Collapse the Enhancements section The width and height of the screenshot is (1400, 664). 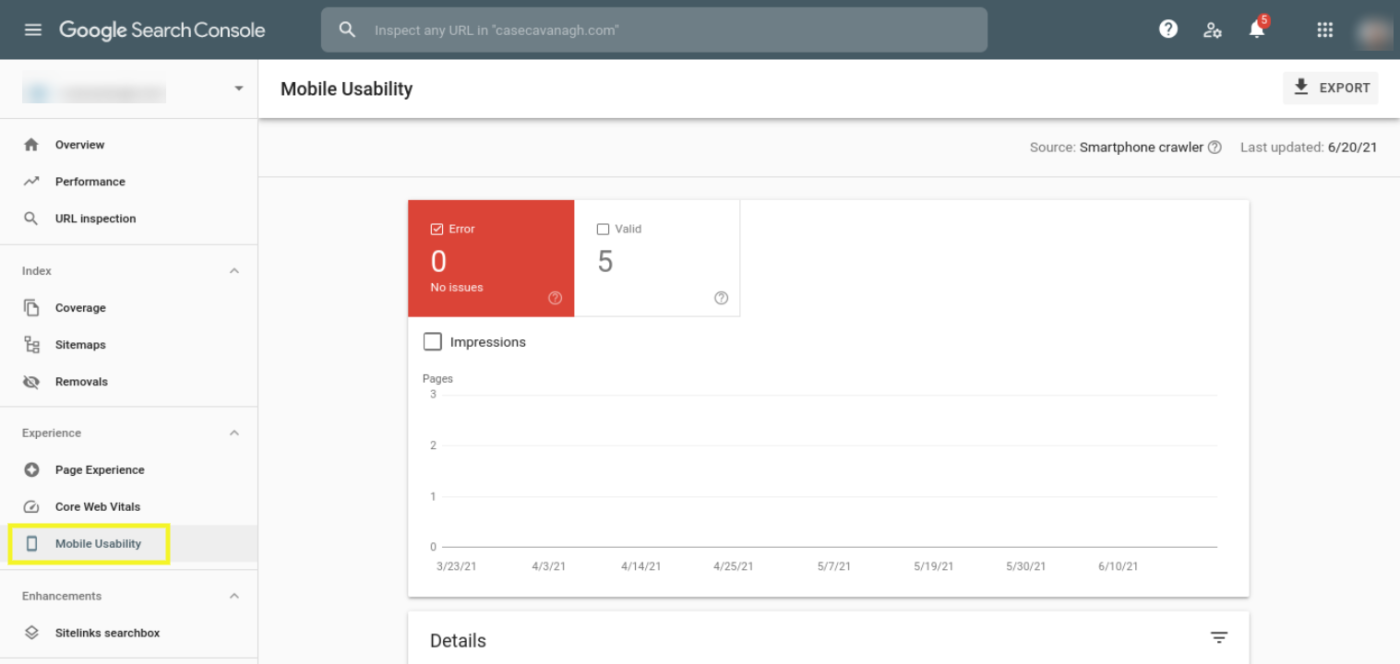[x=234, y=596]
